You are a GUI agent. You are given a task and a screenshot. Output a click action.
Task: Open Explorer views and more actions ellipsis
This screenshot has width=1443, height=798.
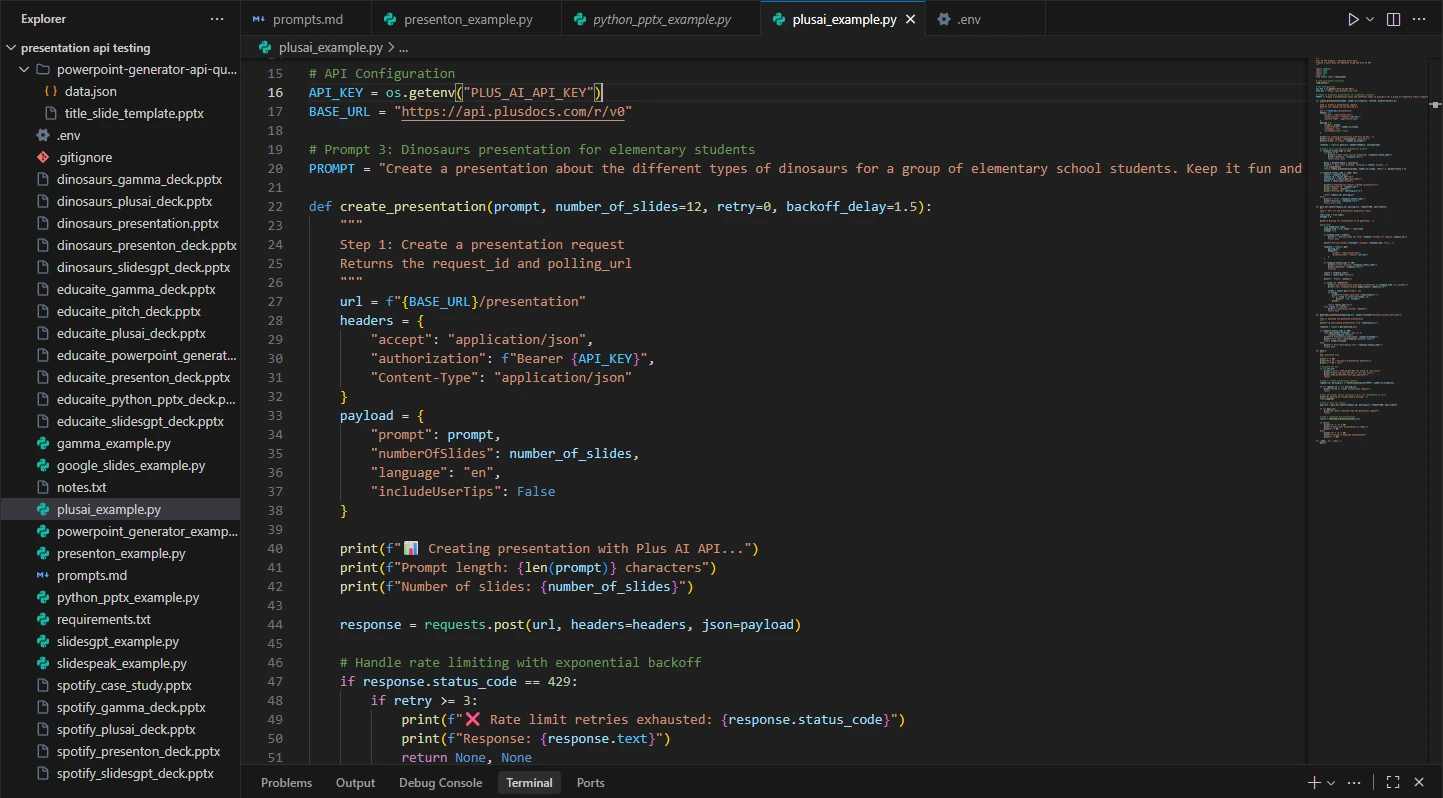[217, 19]
